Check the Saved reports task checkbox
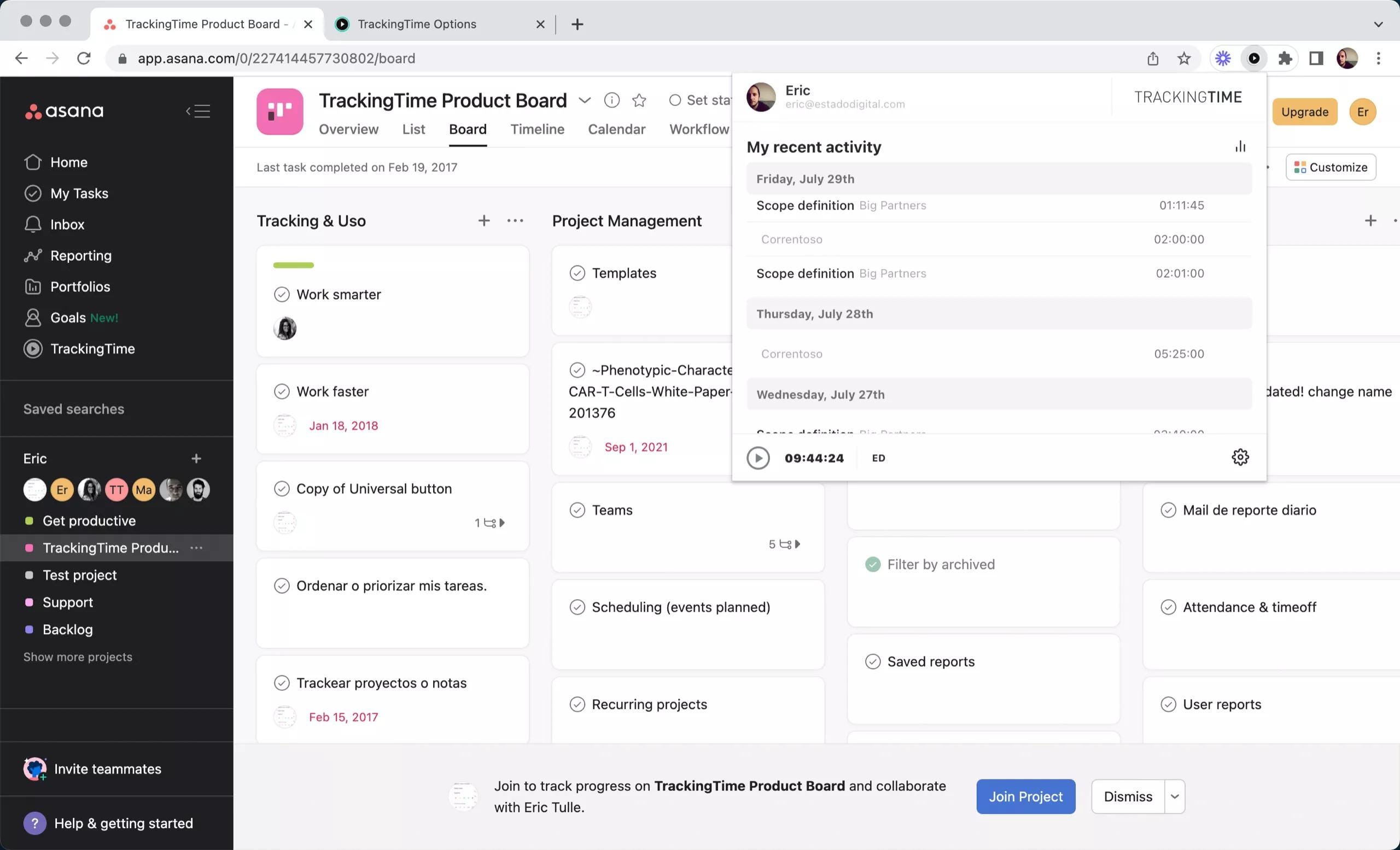 click(873, 661)
